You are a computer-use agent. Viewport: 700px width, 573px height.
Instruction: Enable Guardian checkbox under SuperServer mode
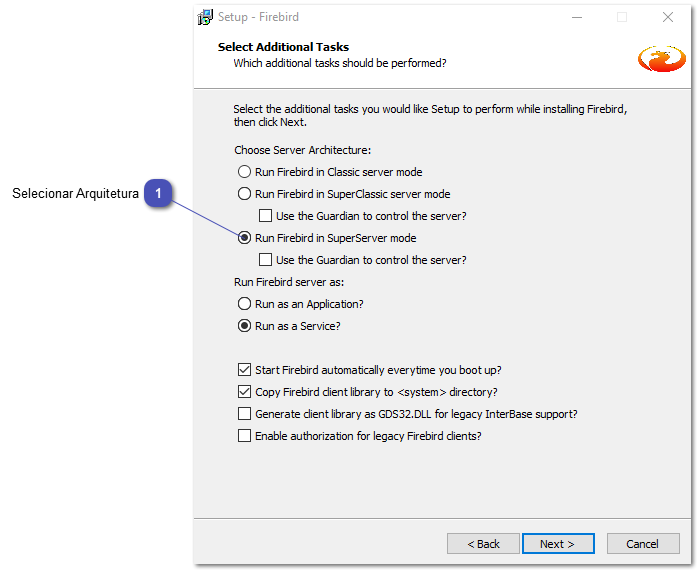pos(265,260)
